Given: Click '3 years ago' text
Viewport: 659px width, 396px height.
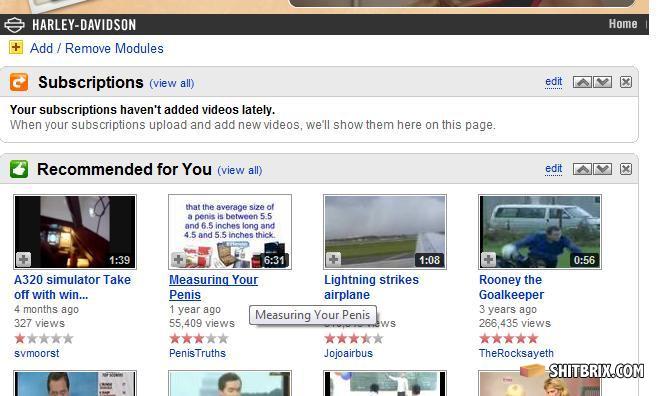Looking at the screenshot, I should [508, 309].
